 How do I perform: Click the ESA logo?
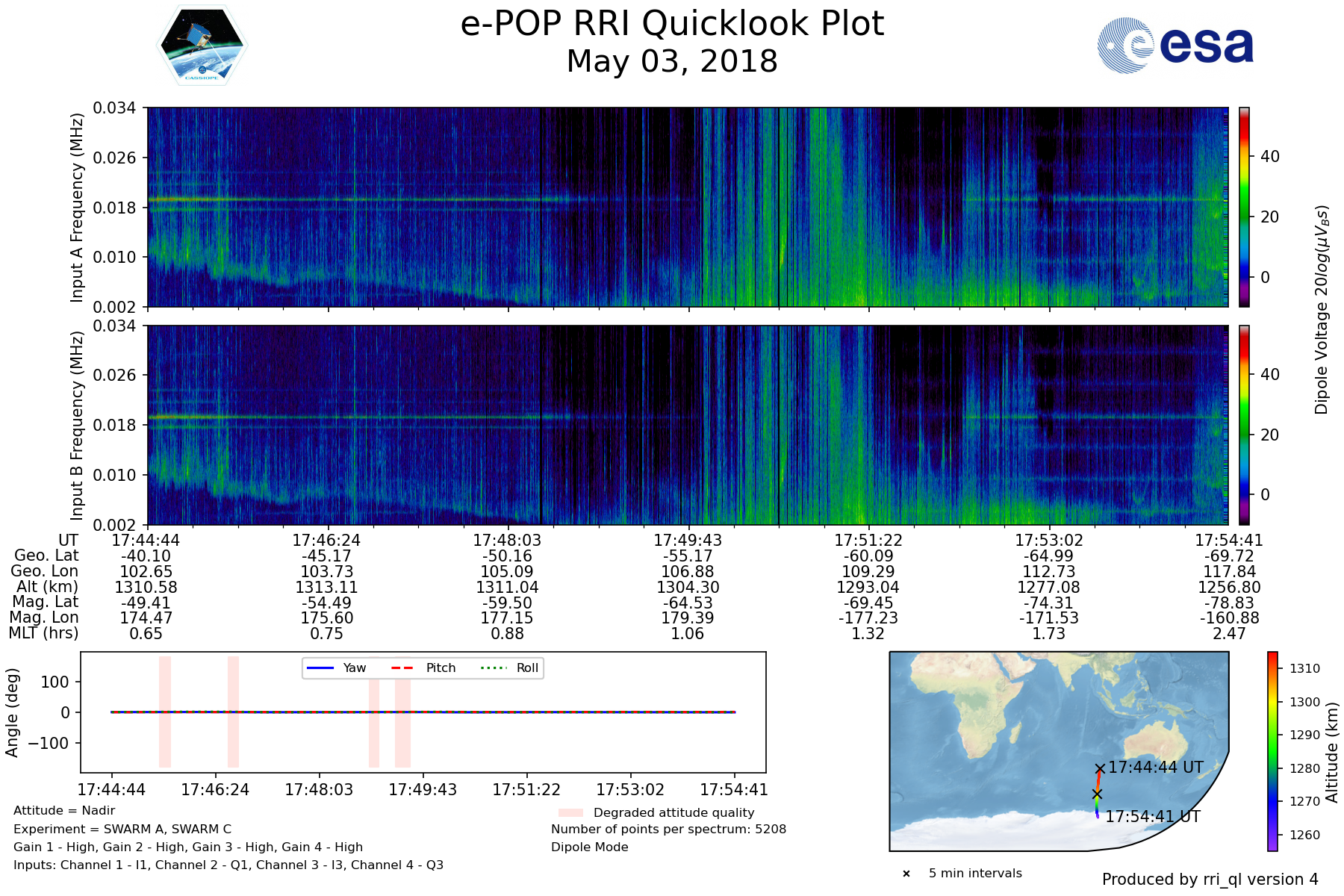(1175, 46)
